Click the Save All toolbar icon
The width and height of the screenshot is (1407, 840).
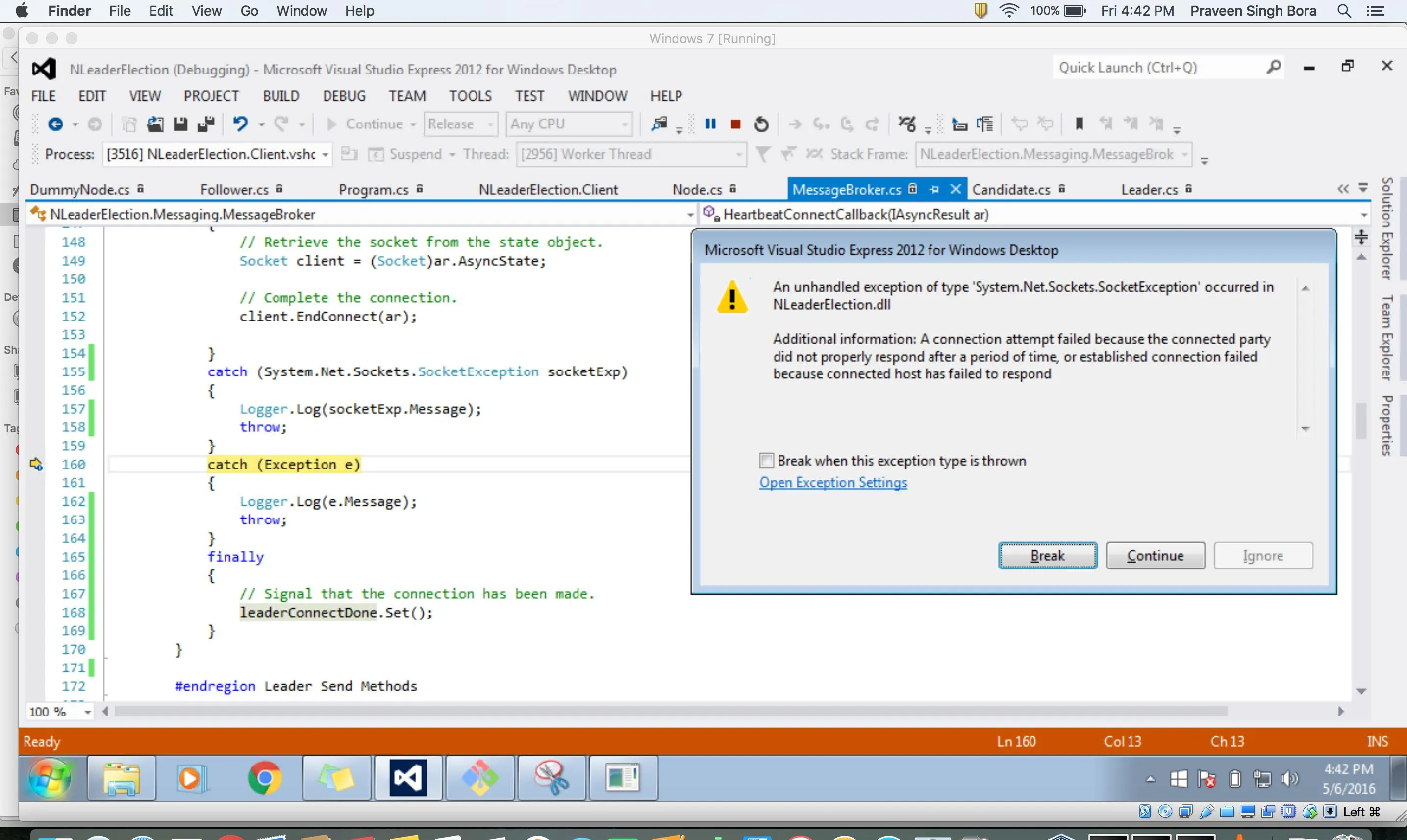(205, 124)
